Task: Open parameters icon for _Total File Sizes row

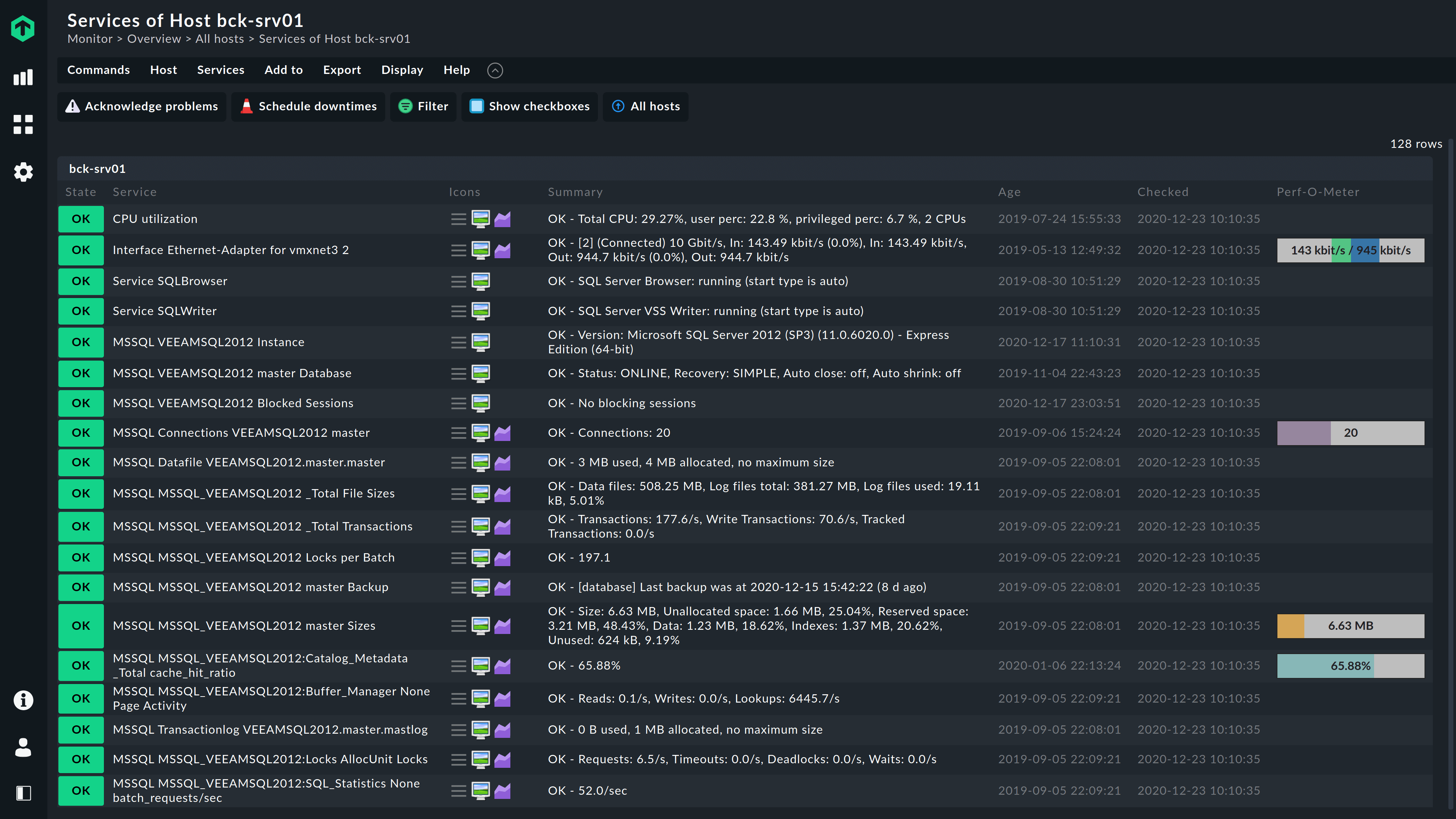Action: pos(481,493)
